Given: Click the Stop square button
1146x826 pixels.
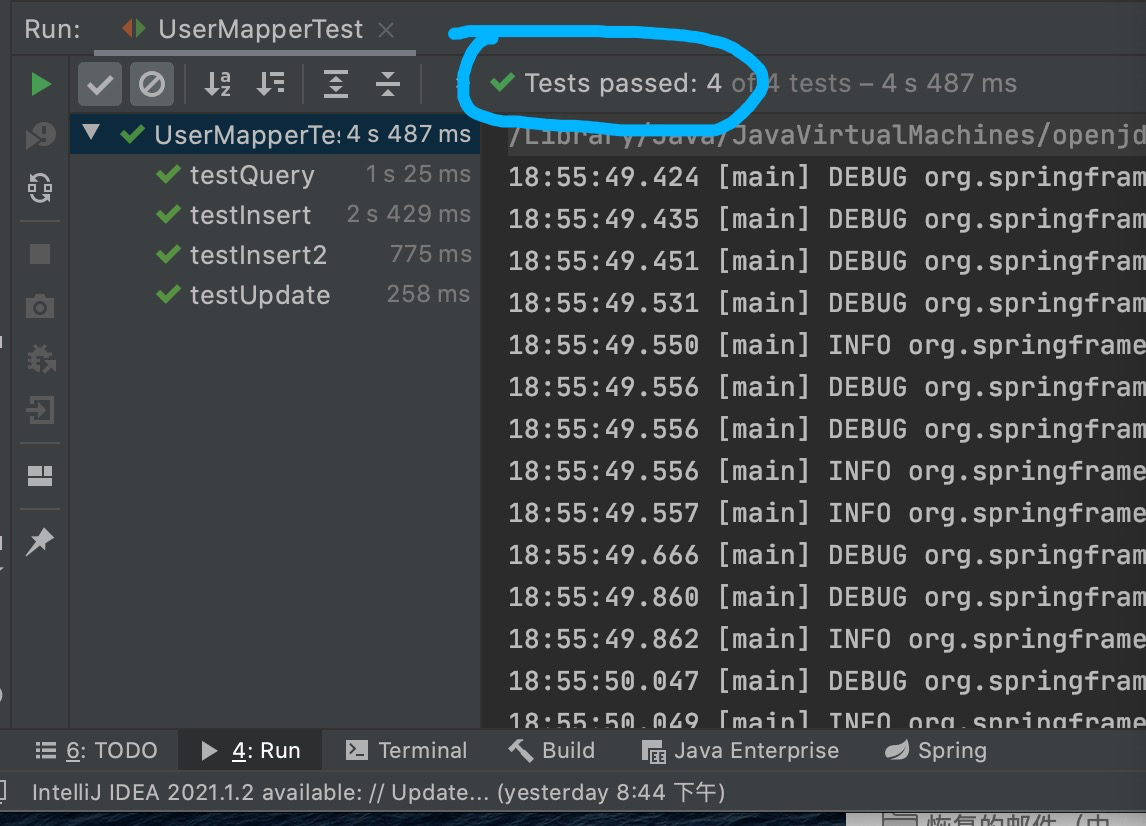Looking at the screenshot, I should click(x=41, y=254).
